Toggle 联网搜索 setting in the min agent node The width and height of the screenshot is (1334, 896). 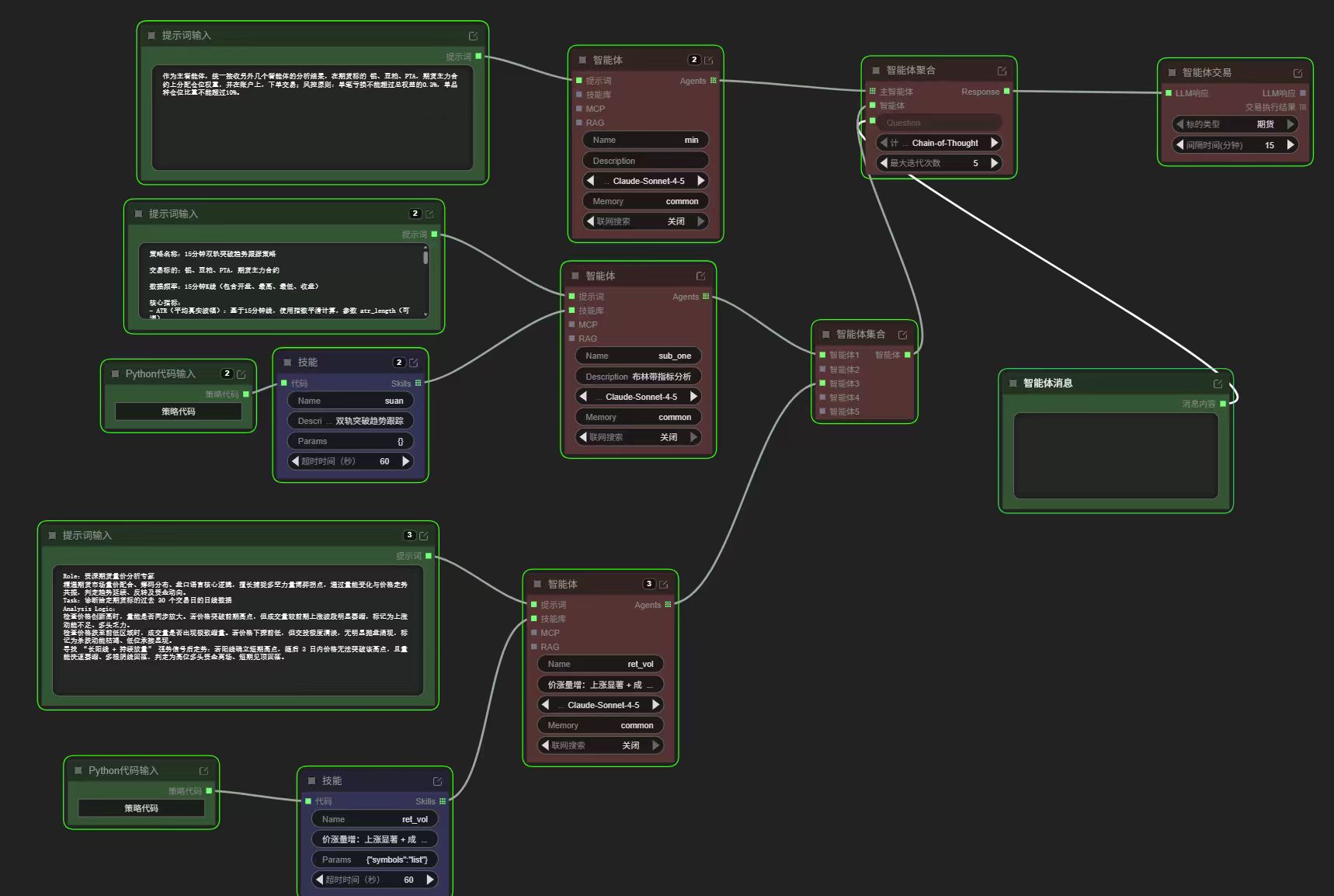[645, 221]
